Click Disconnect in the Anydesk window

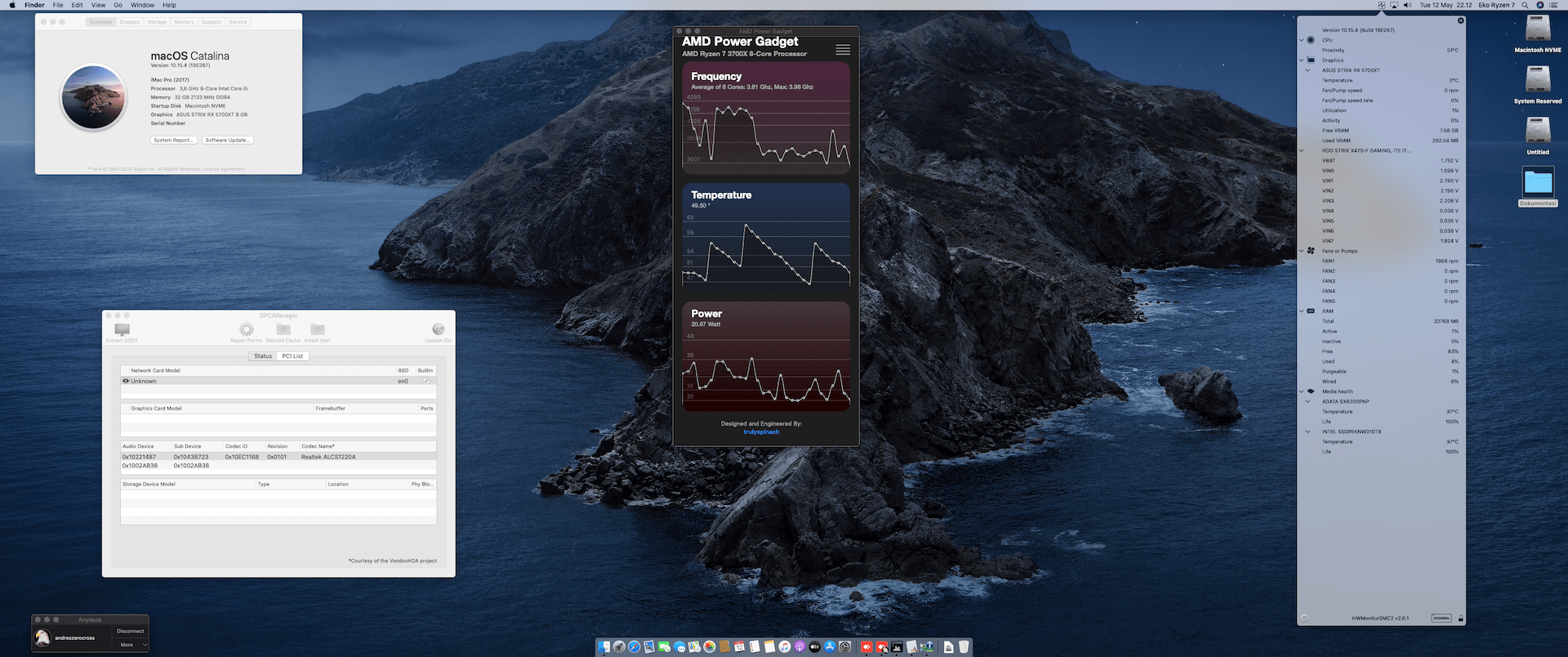coord(130,631)
